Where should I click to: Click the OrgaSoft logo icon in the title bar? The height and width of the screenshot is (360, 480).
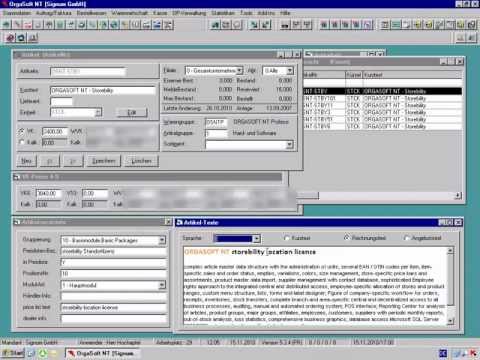4,4
